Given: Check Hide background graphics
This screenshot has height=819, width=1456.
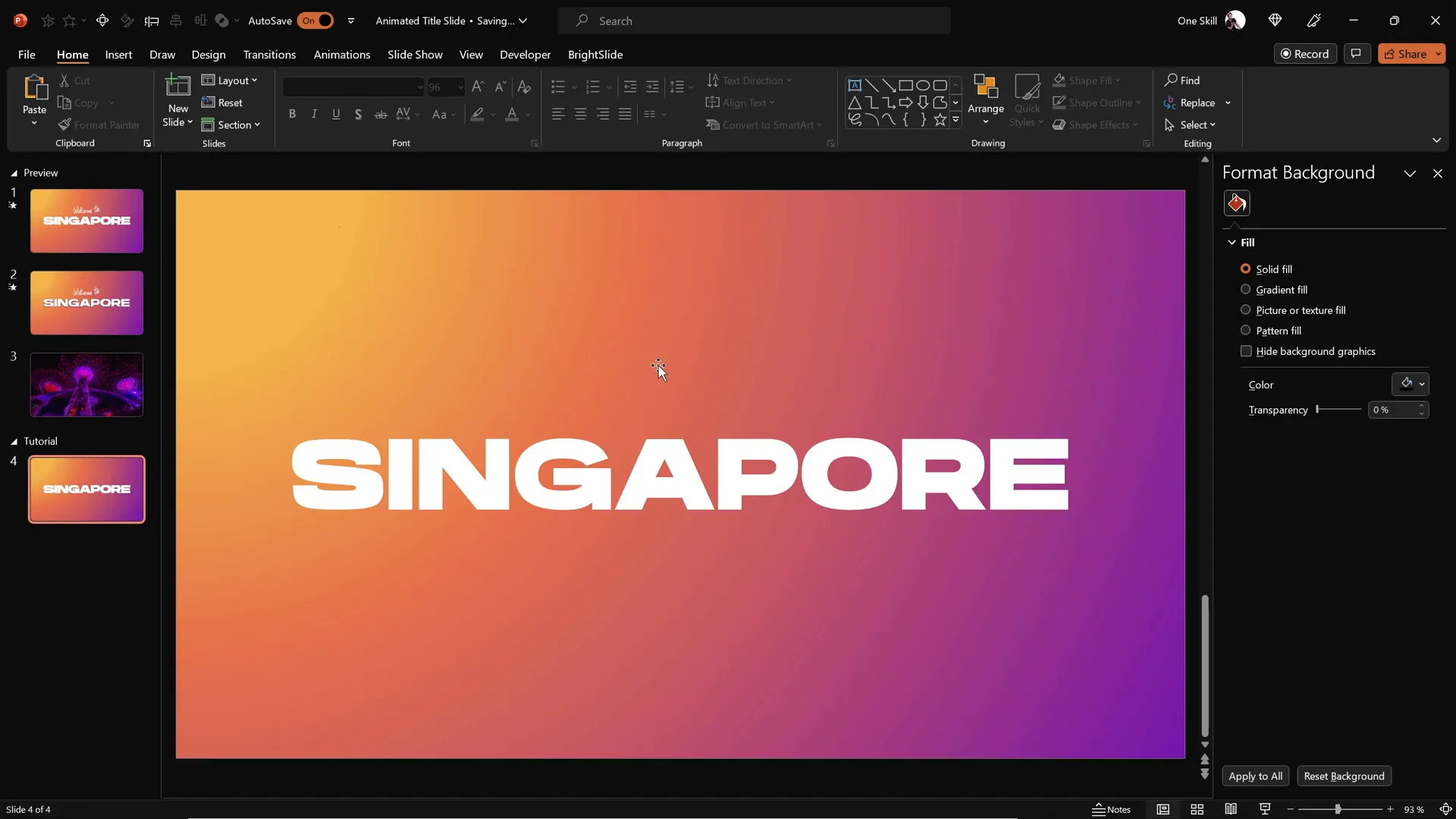Looking at the screenshot, I should coord(1246,351).
